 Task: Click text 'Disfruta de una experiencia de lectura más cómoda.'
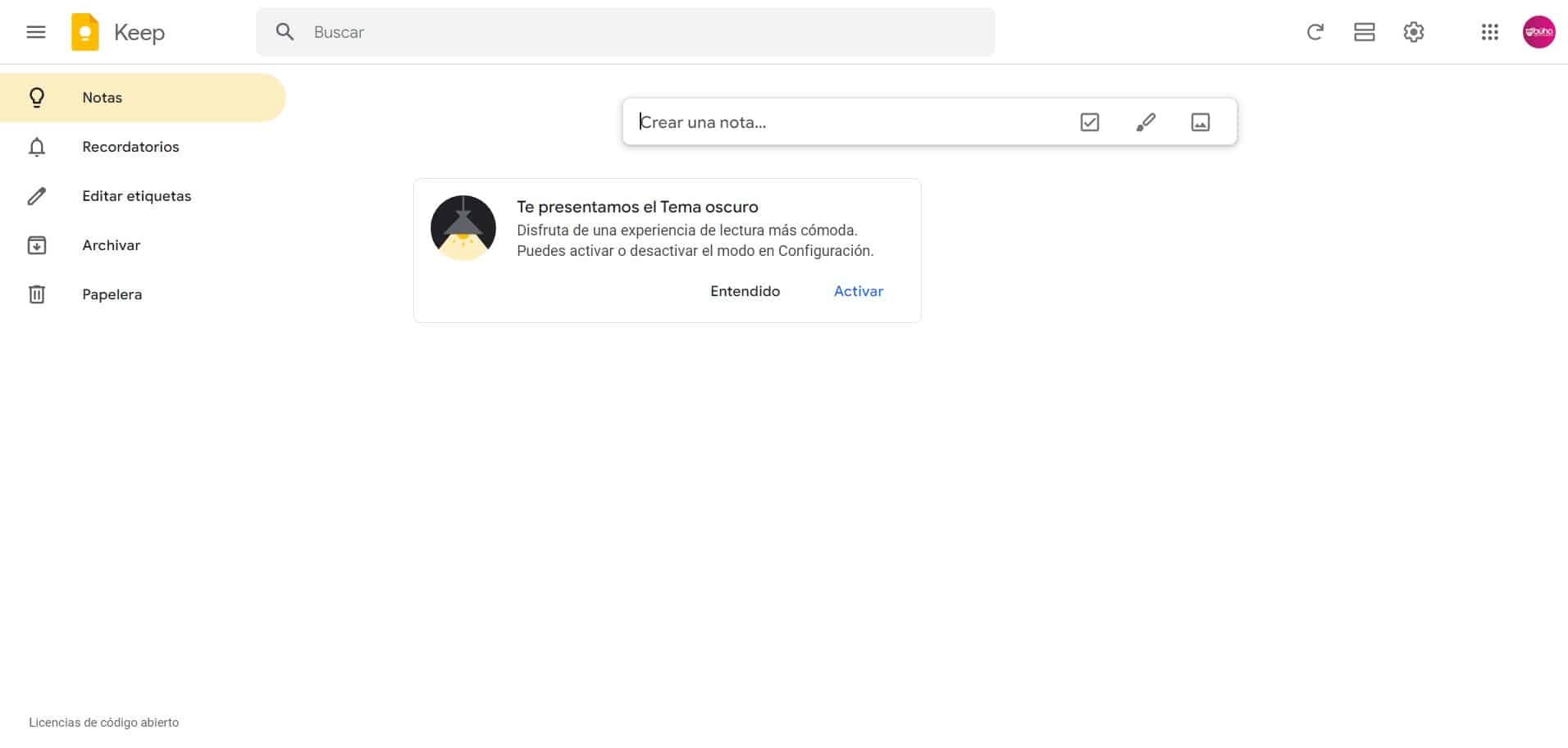[x=687, y=230]
